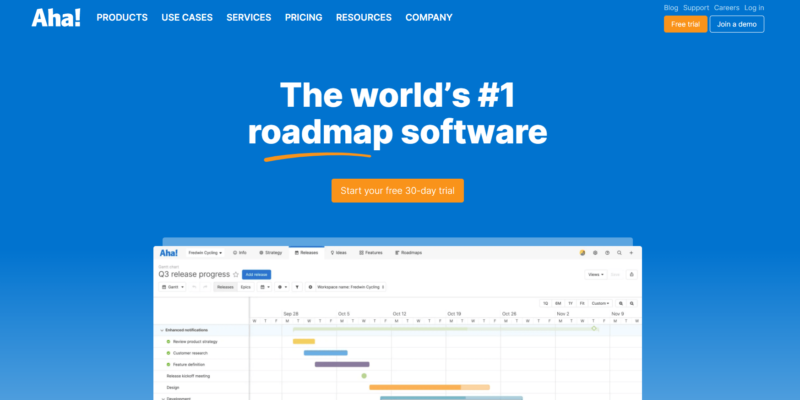800x400 pixels.
Task: Open the COMPANY menu
Action: point(429,17)
